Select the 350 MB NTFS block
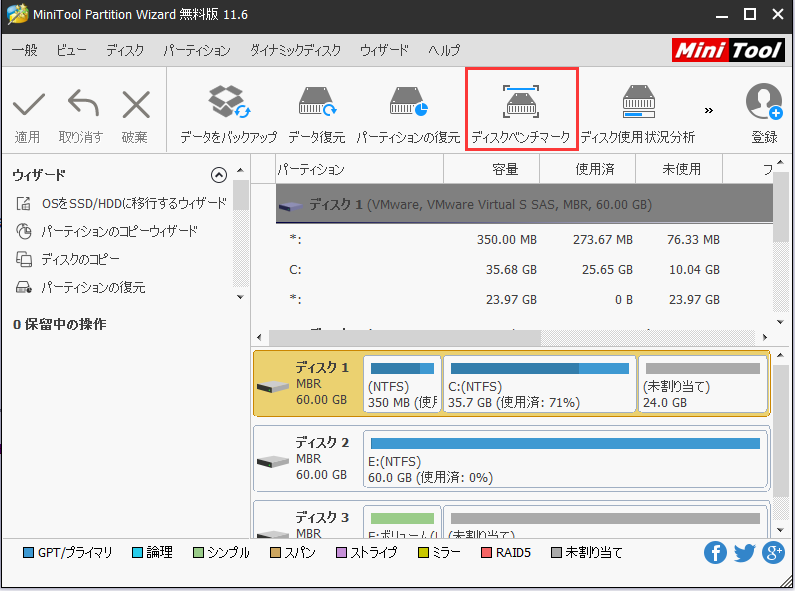The width and height of the screenshot is (795, 591). pos(402,384)
